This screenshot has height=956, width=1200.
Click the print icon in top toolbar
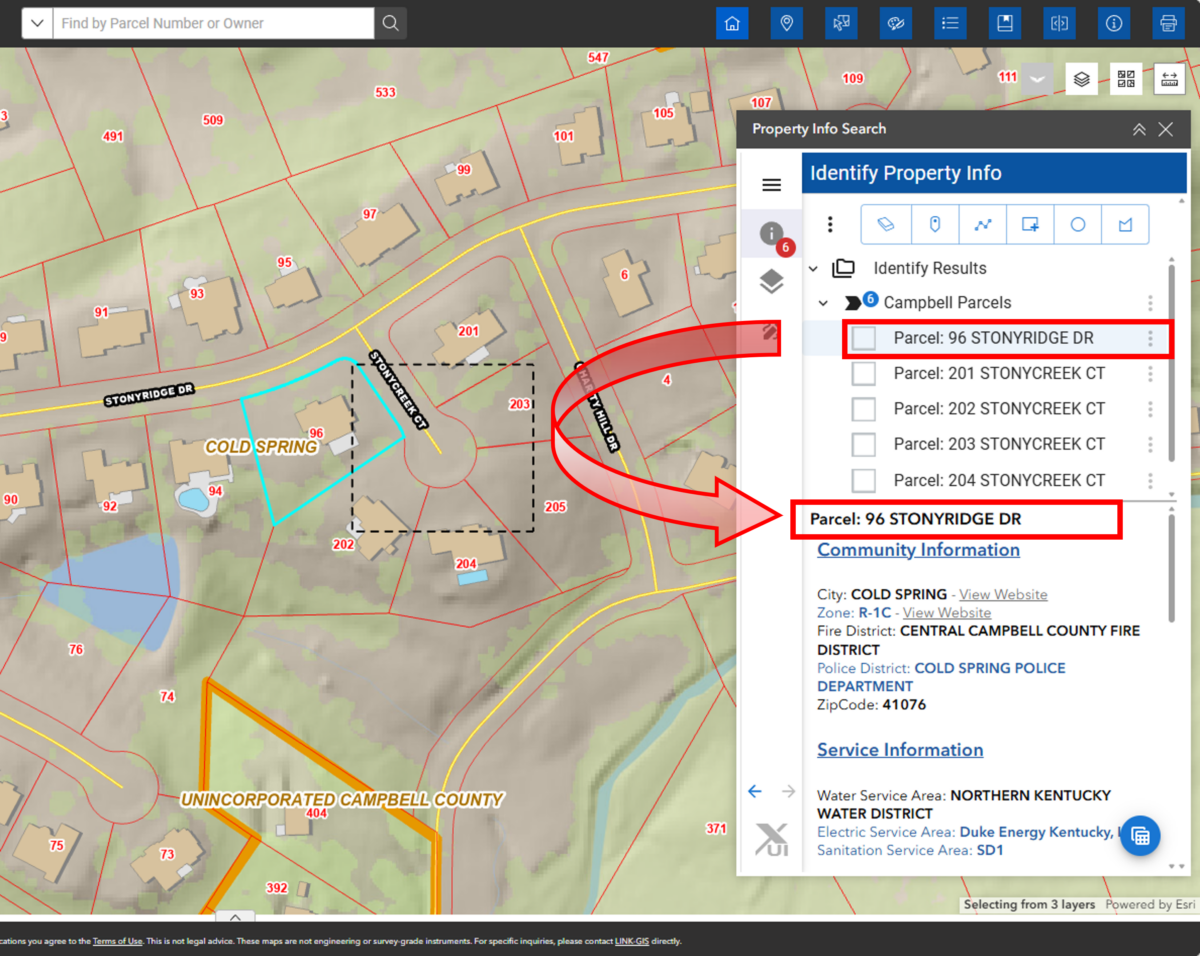pyautogui.click(x=1168, y=23)
